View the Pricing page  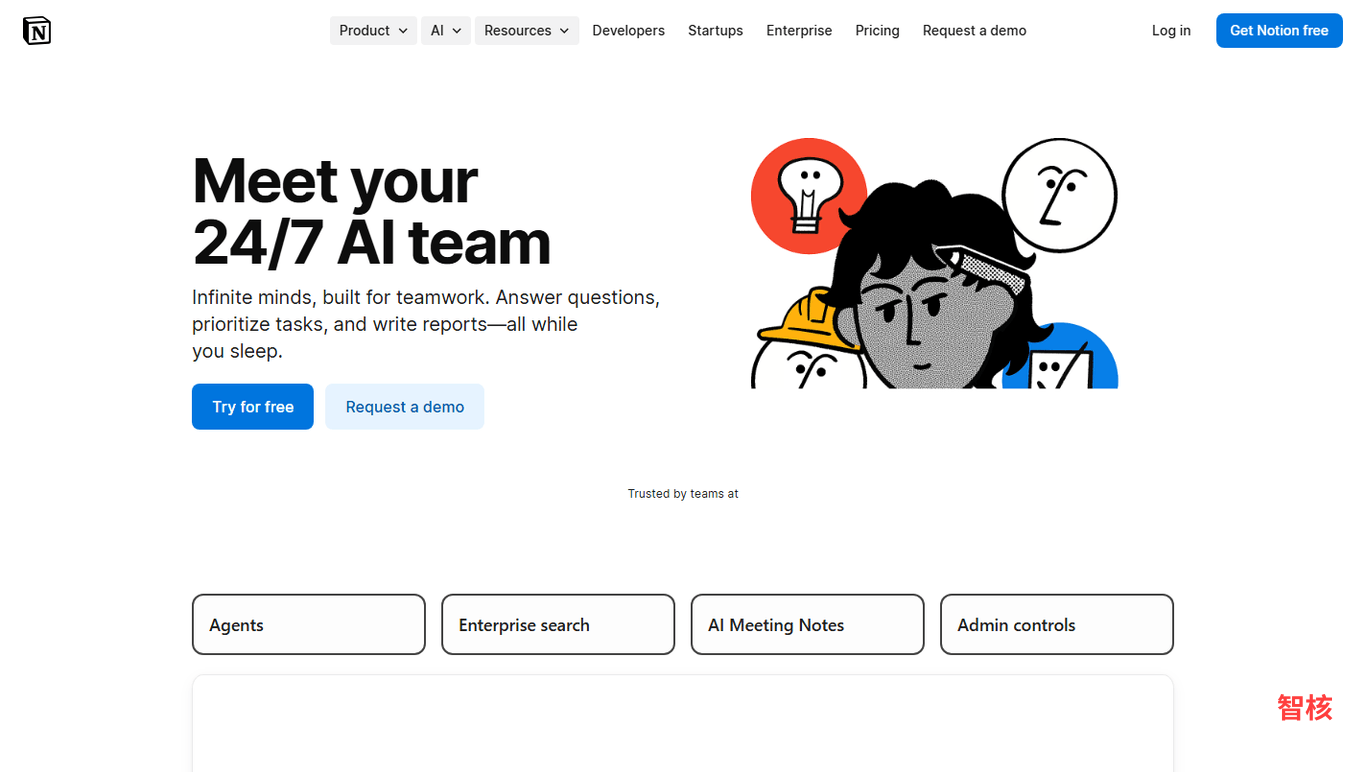(877, 31)
